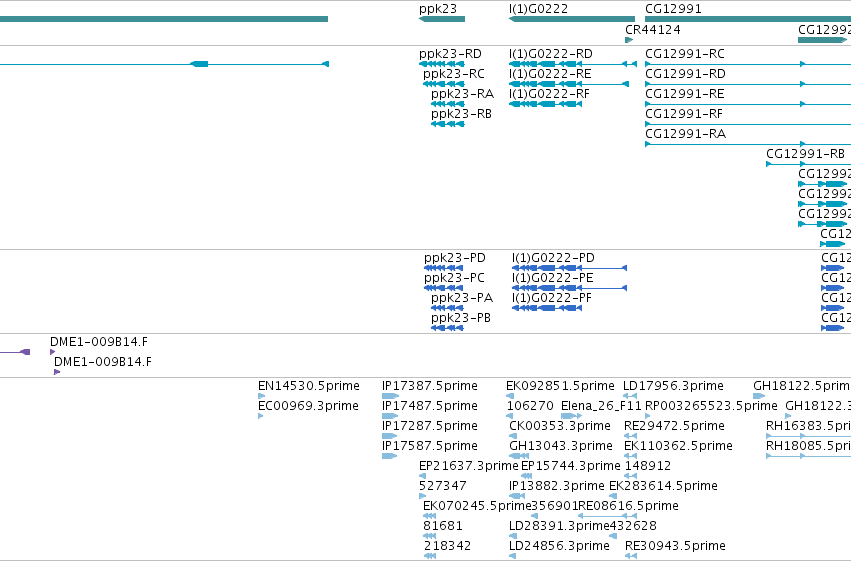This screenshot has width=851, height=561.
Task: Click the CG12991-RF transcript label
Action: pos(684,114)
